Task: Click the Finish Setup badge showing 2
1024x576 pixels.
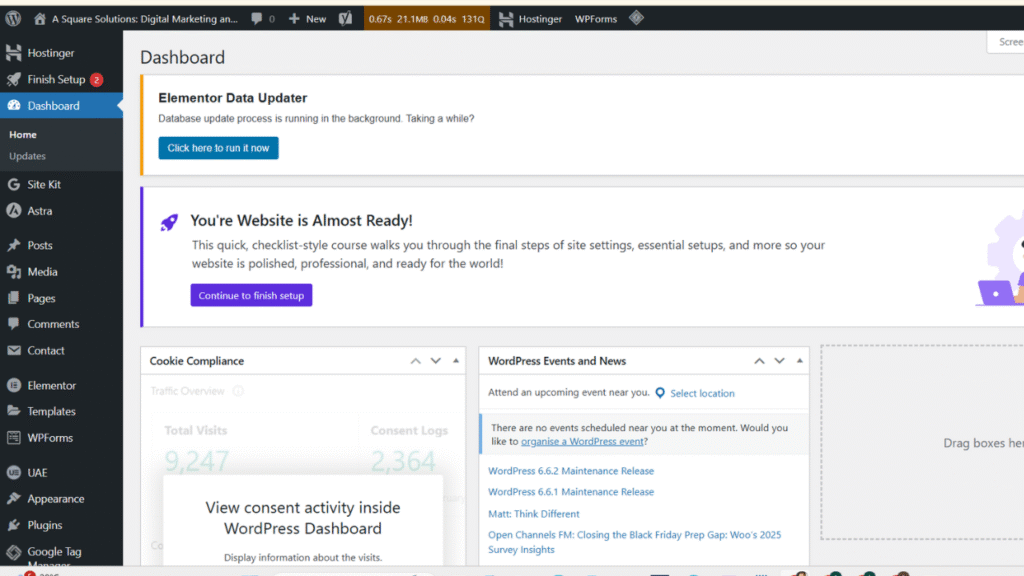Action: [97, 80]
